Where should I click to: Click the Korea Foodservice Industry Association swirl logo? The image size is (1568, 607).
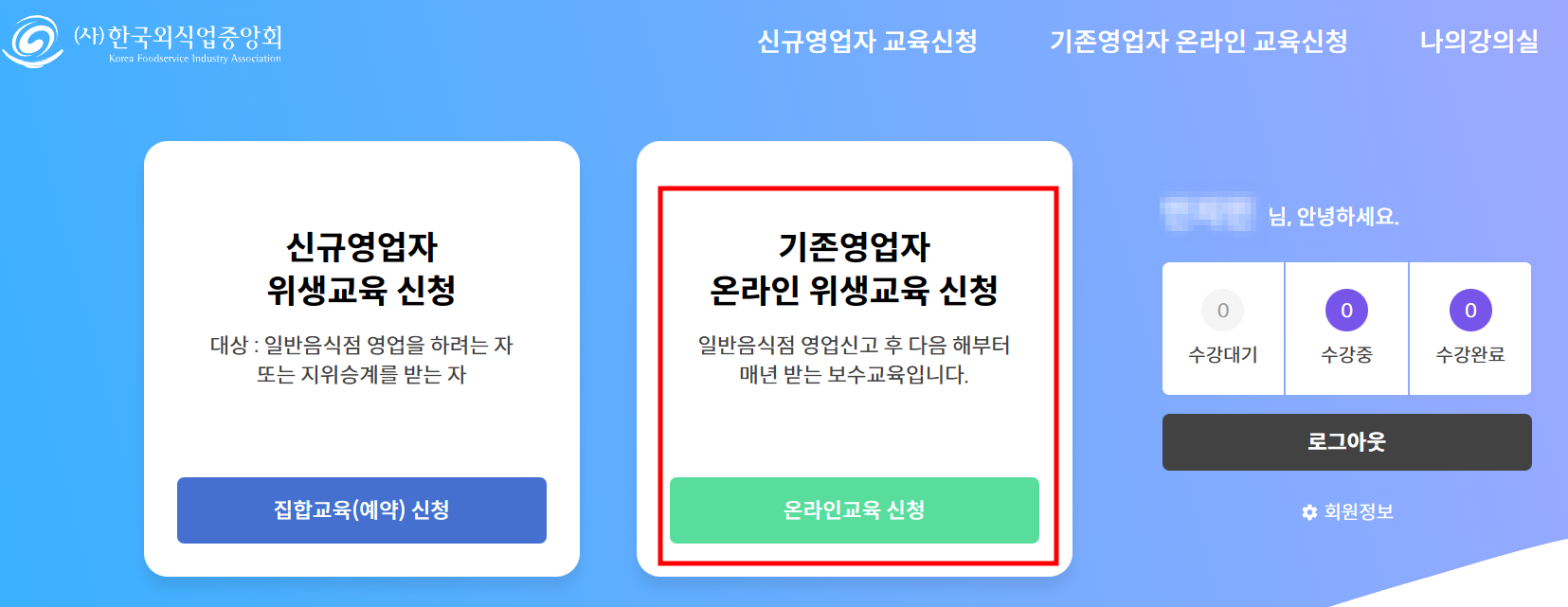34,42
